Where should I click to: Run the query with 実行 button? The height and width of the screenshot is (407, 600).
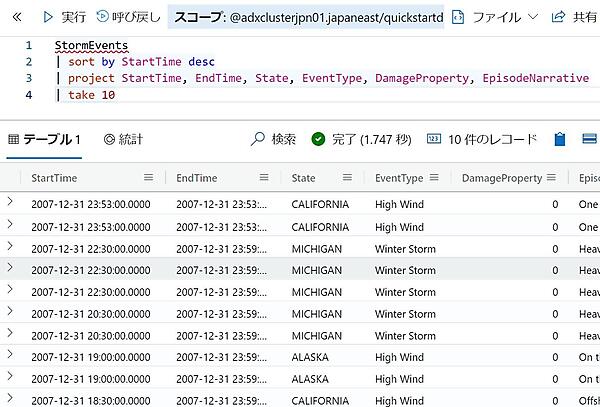click(64, 17)
